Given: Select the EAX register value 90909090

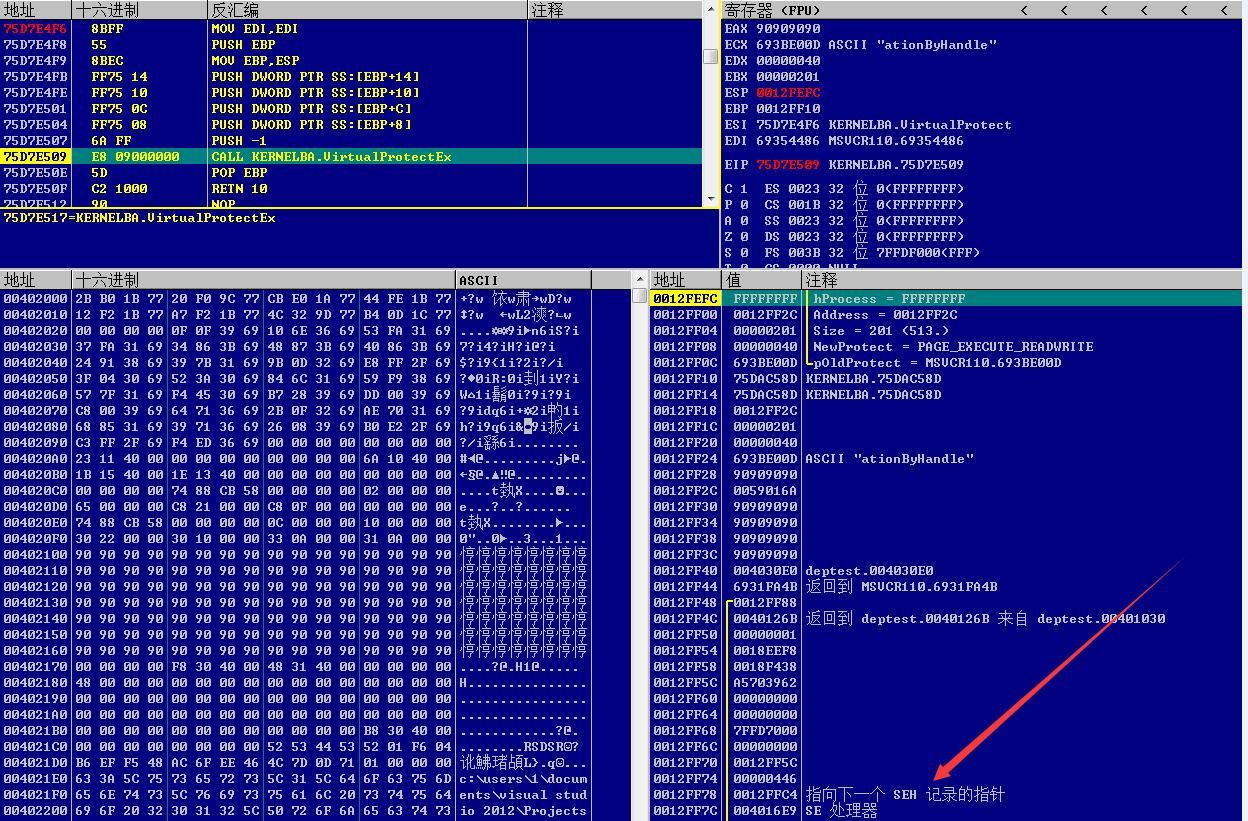Looking at the screenshot, I should click(x=788, y=29).
